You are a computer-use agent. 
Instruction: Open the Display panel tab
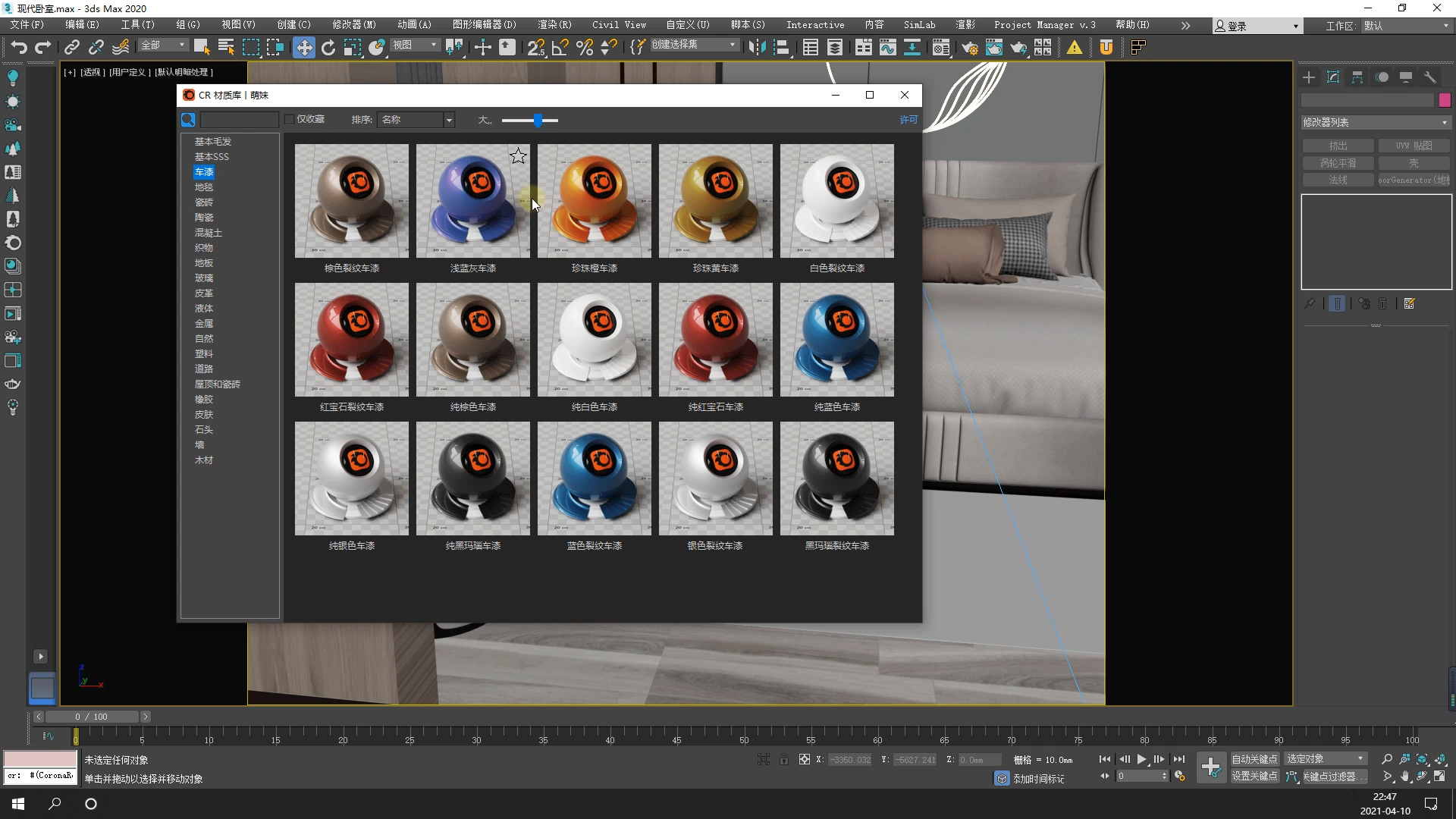pos(1406,77)
